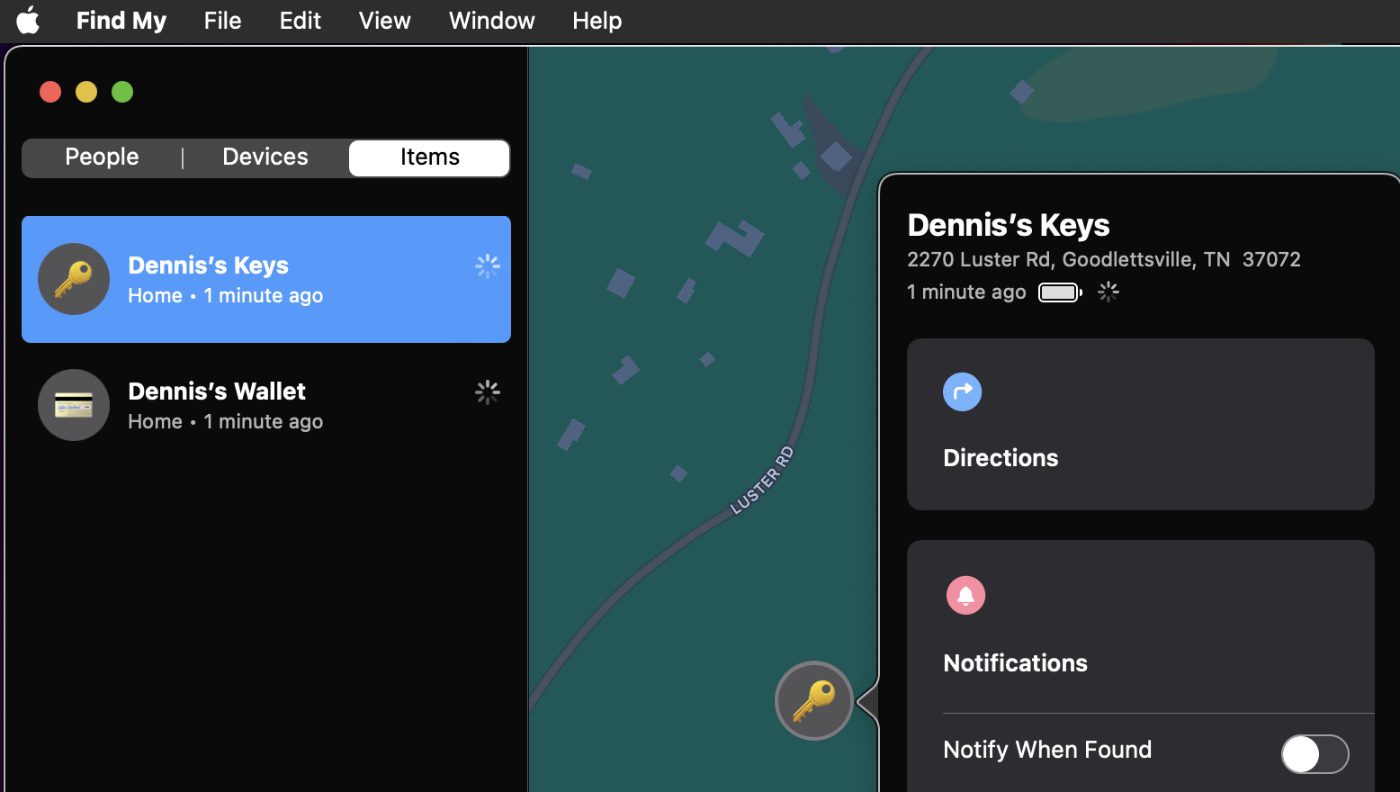1400x792 pixels.
Task: Switch to the Devices tab
Action: pyautogui.click(x=265, y=157)
